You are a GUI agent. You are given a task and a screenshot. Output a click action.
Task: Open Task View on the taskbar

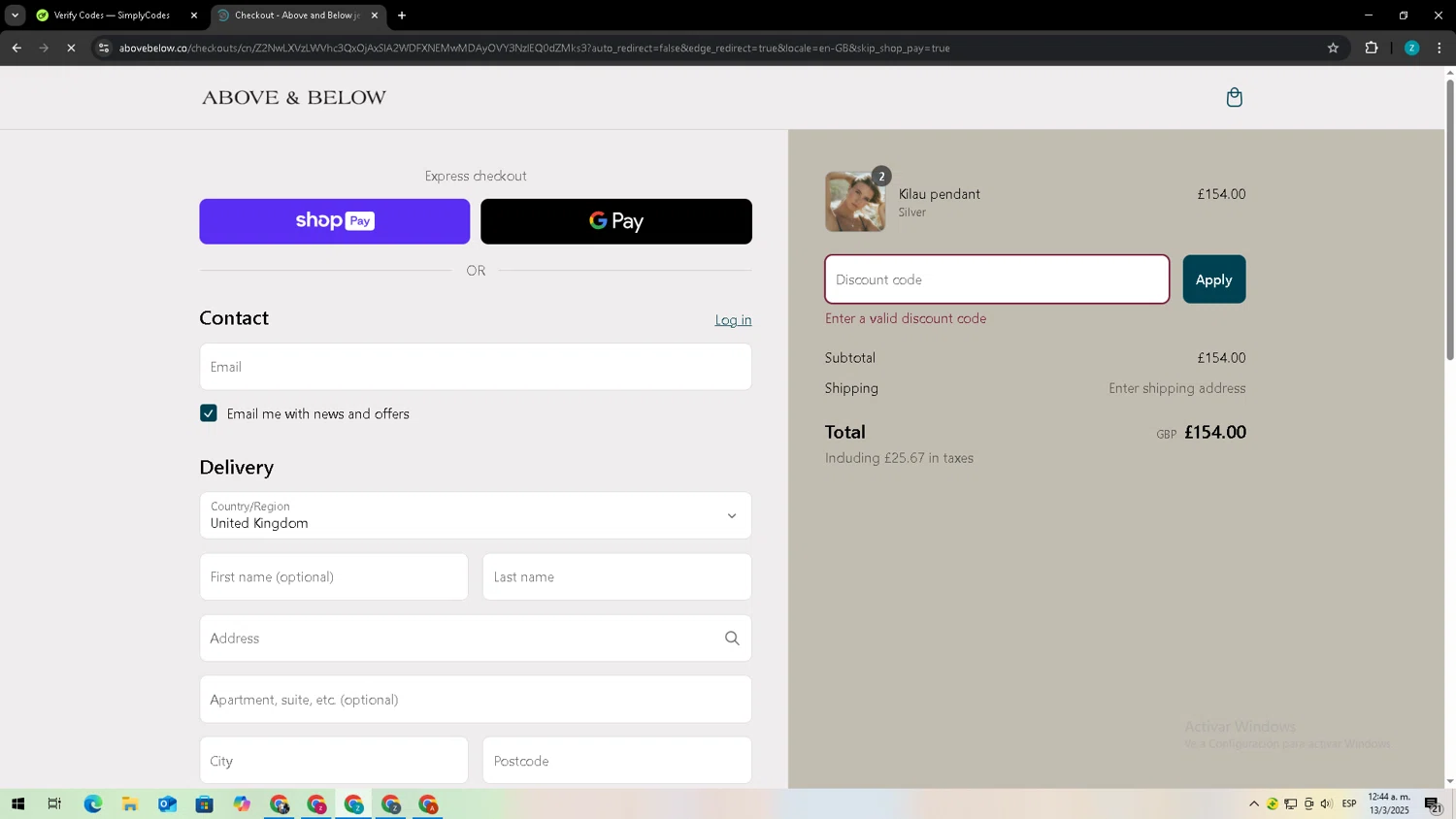[54, 803]
